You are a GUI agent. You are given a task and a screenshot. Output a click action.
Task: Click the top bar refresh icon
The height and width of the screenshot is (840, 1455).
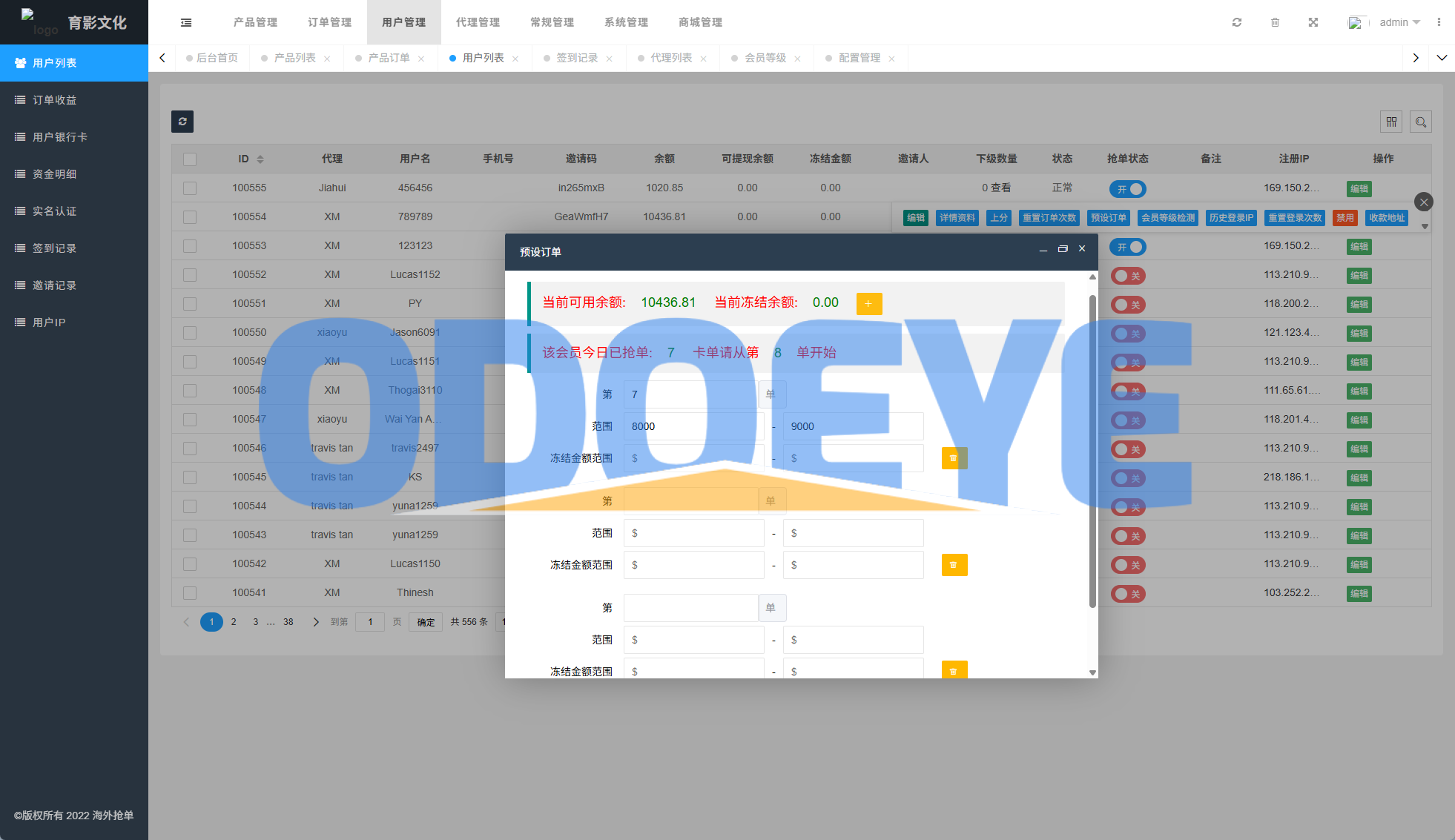(1236, 22)
